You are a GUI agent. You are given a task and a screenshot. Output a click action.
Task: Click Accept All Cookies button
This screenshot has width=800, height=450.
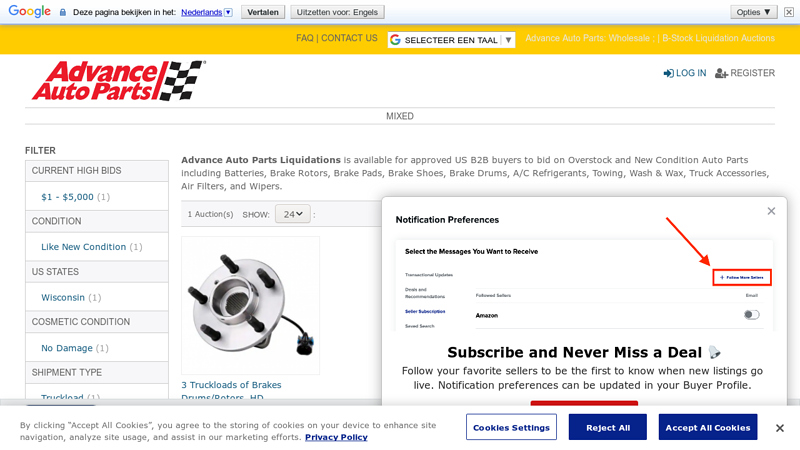[708, 428]
